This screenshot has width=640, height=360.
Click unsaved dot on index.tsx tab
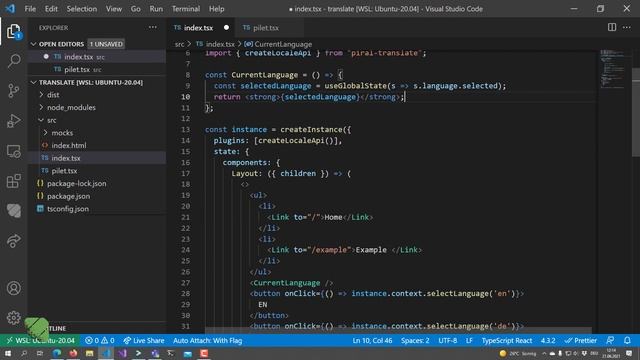click(x=226, y=28)
